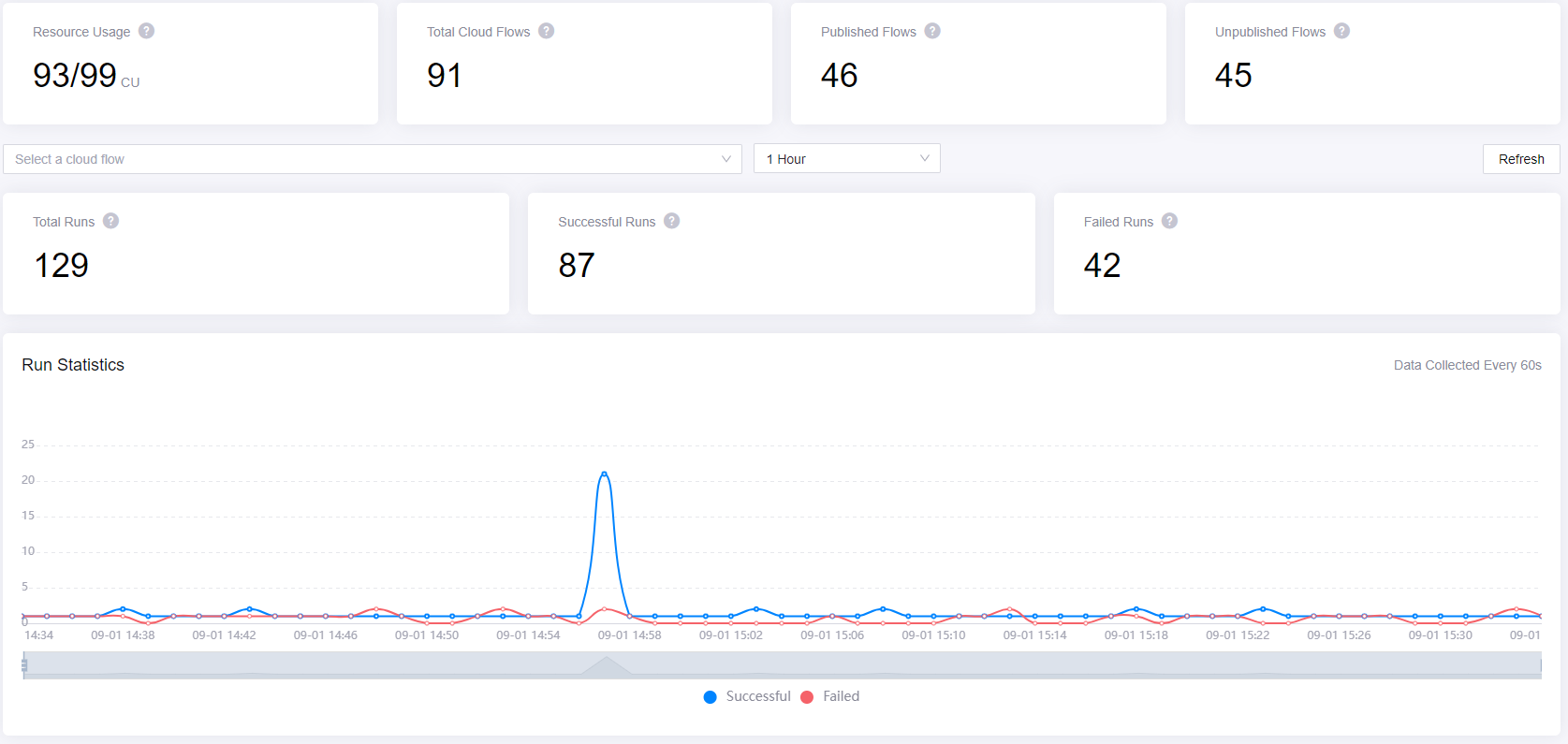The width and height of the screenshot is (1568, 744).
Task: Click the peak point of Successful line
Action: pyautogui.click(x=604, y=474)
